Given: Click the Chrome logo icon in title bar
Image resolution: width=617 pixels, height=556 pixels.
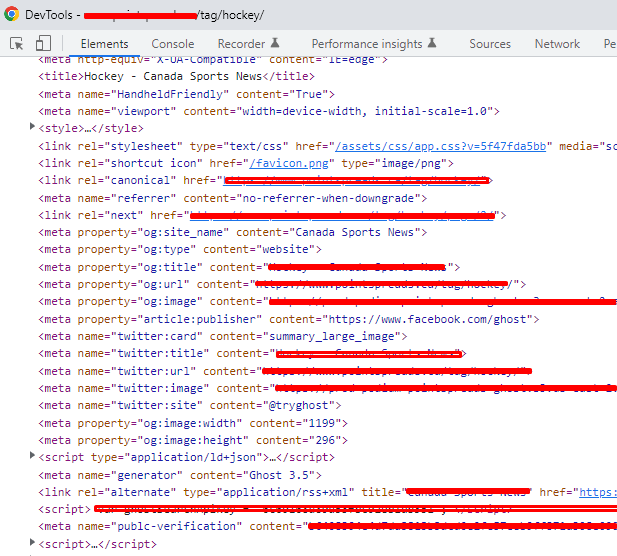Looking at the screenshot, I should click(11, 14).
